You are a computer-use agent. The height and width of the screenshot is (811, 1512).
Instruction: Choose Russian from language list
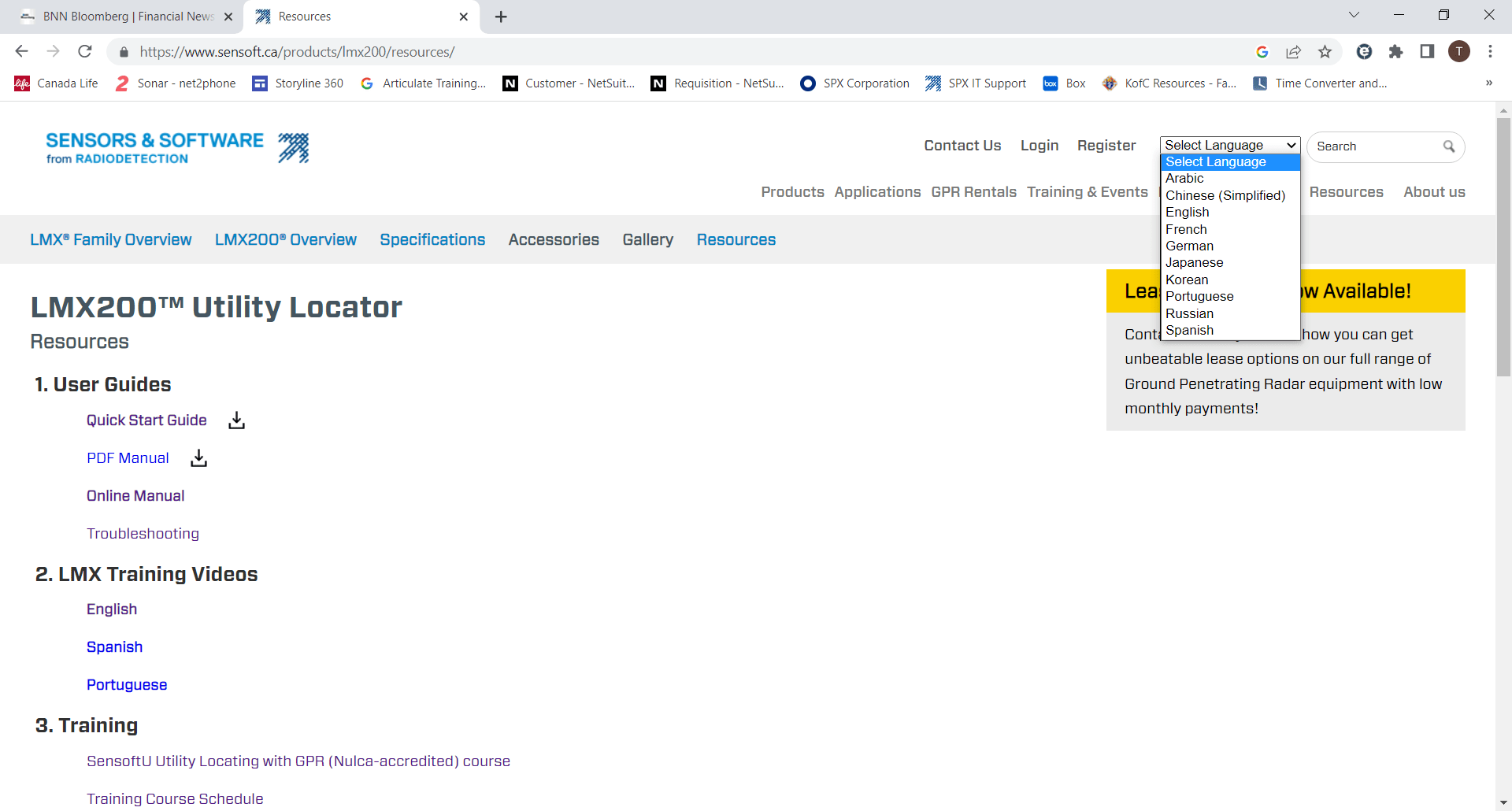coord(1230,313)
